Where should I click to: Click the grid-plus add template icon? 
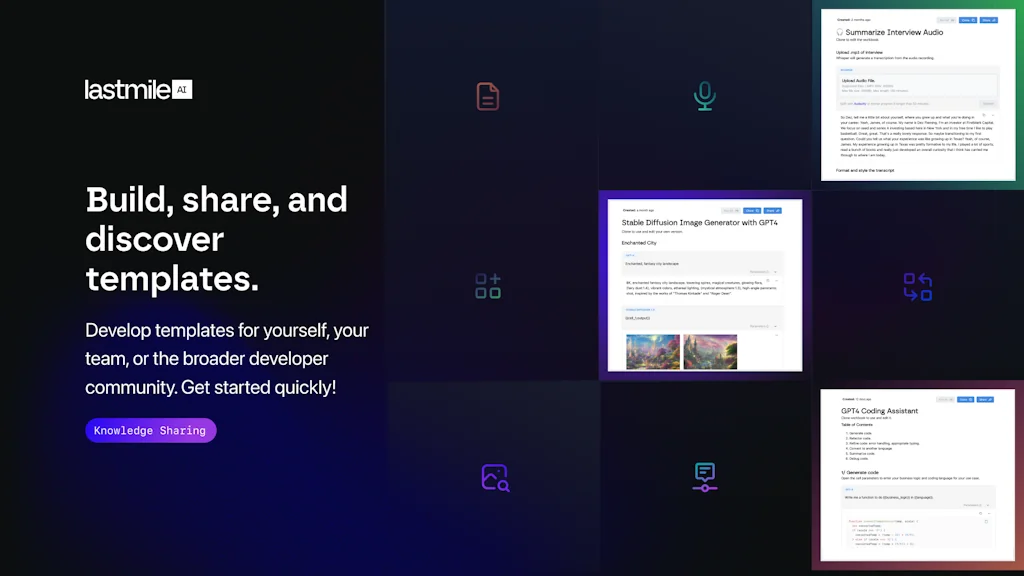488,286
